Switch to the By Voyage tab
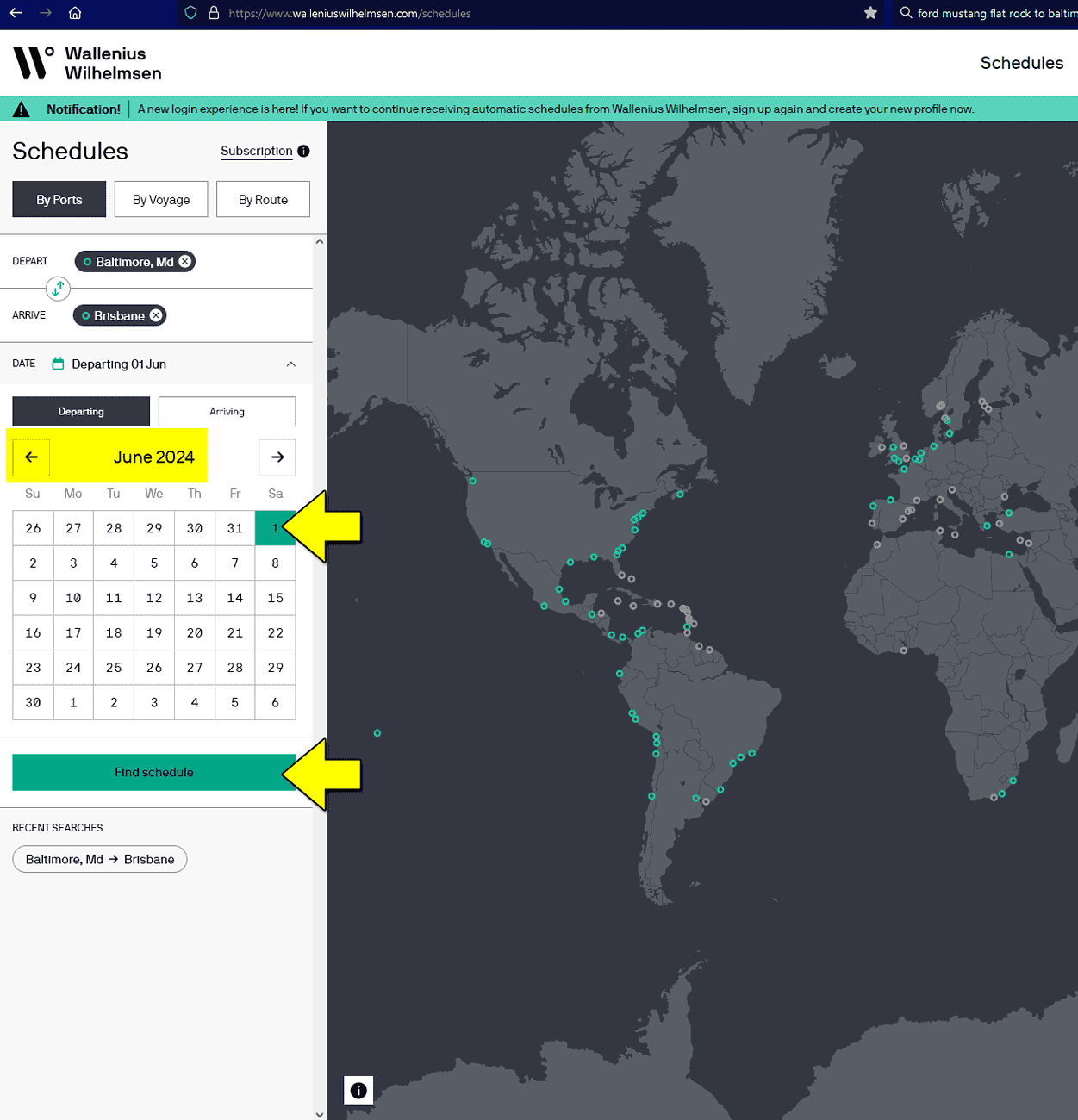The width and height of the screenshot is (1078, 1120). 161,199
